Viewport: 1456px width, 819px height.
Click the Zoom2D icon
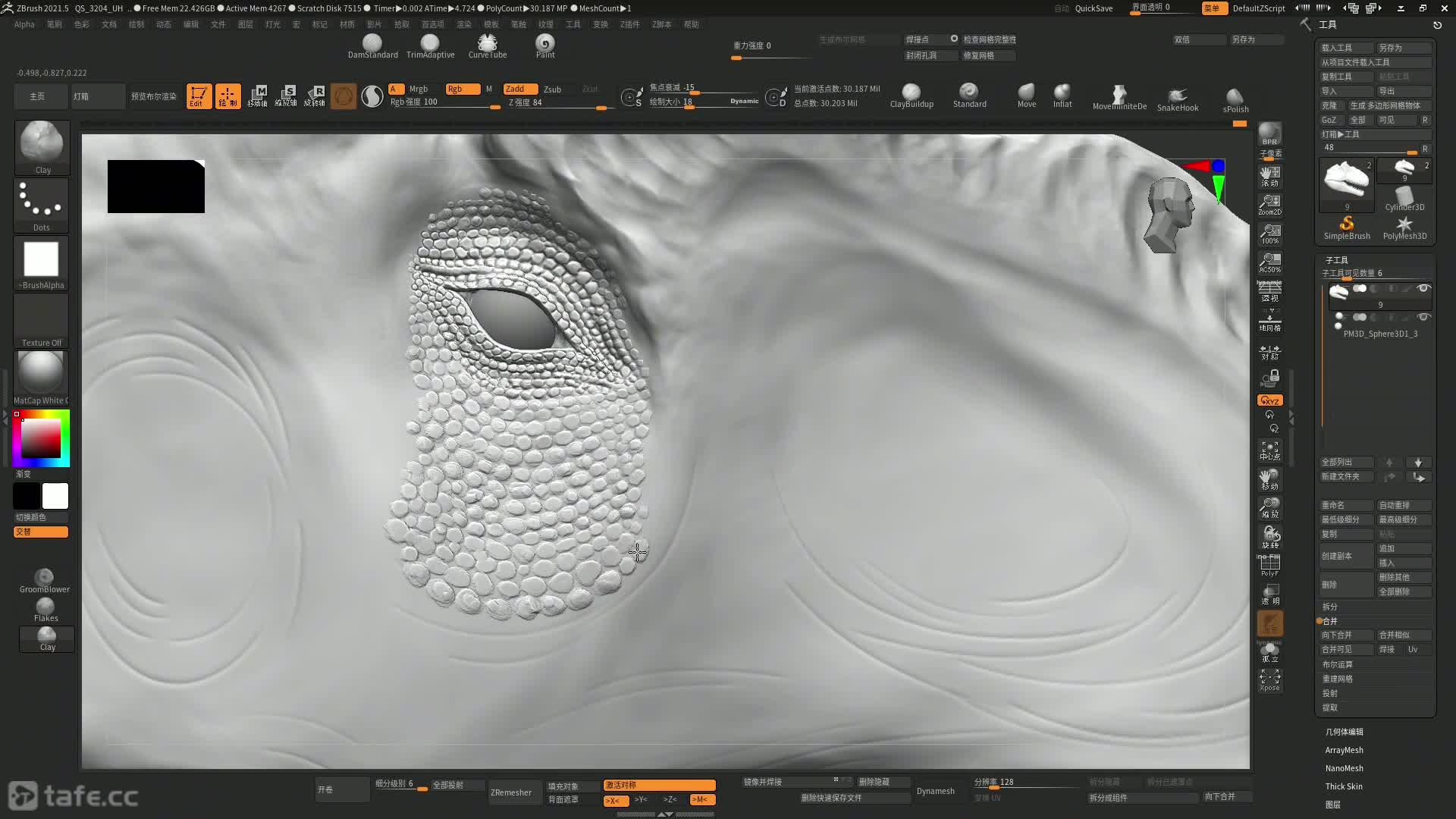point(1269,205)
